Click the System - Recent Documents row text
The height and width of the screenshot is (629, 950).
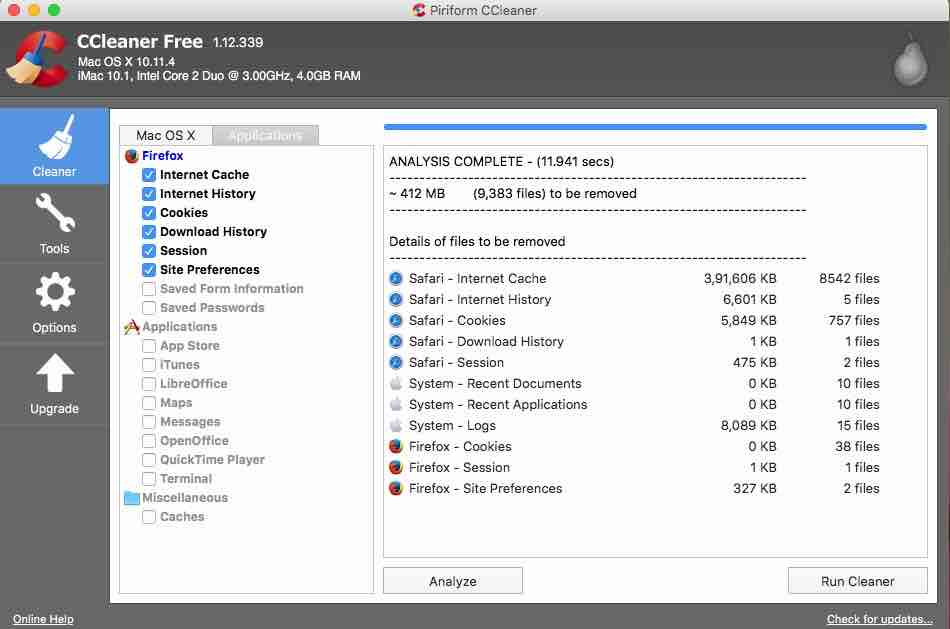(495, 384)
